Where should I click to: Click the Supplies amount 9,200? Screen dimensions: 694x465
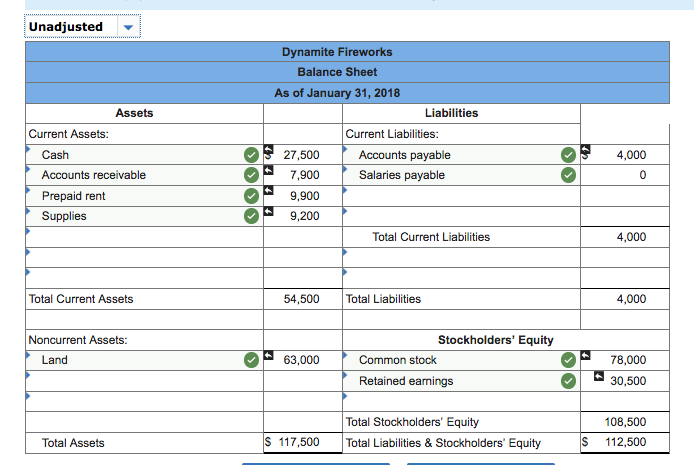[305, 216]
